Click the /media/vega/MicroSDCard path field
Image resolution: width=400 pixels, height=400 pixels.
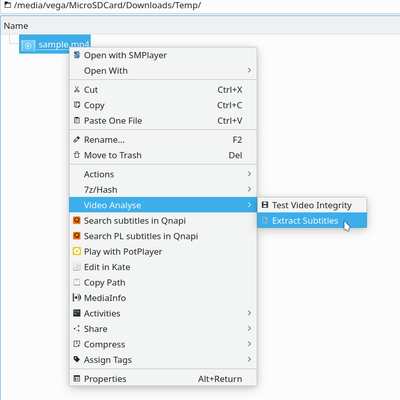tap(200, 6)
